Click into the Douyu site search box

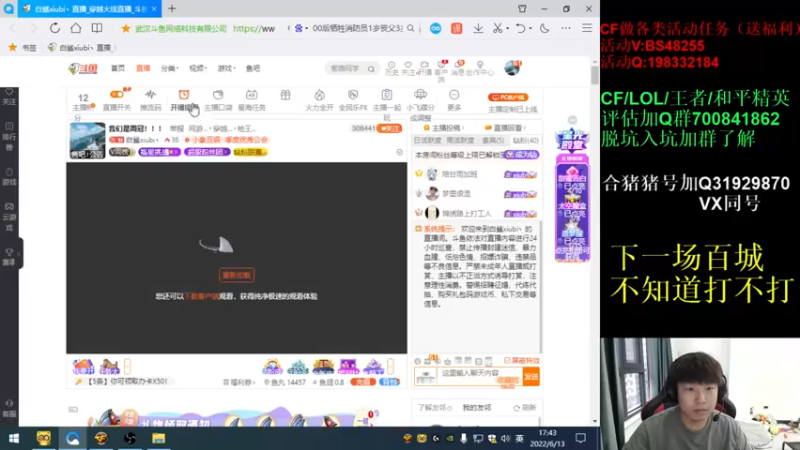click(x=347, y=68)
